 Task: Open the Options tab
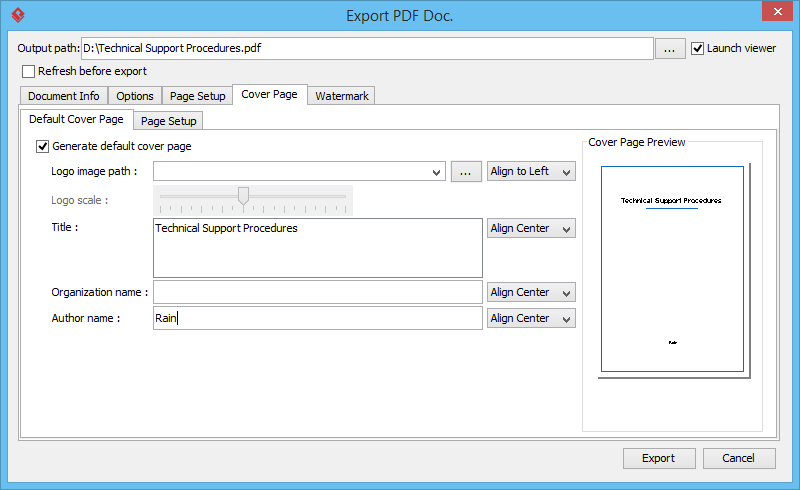tap(135, 96)
